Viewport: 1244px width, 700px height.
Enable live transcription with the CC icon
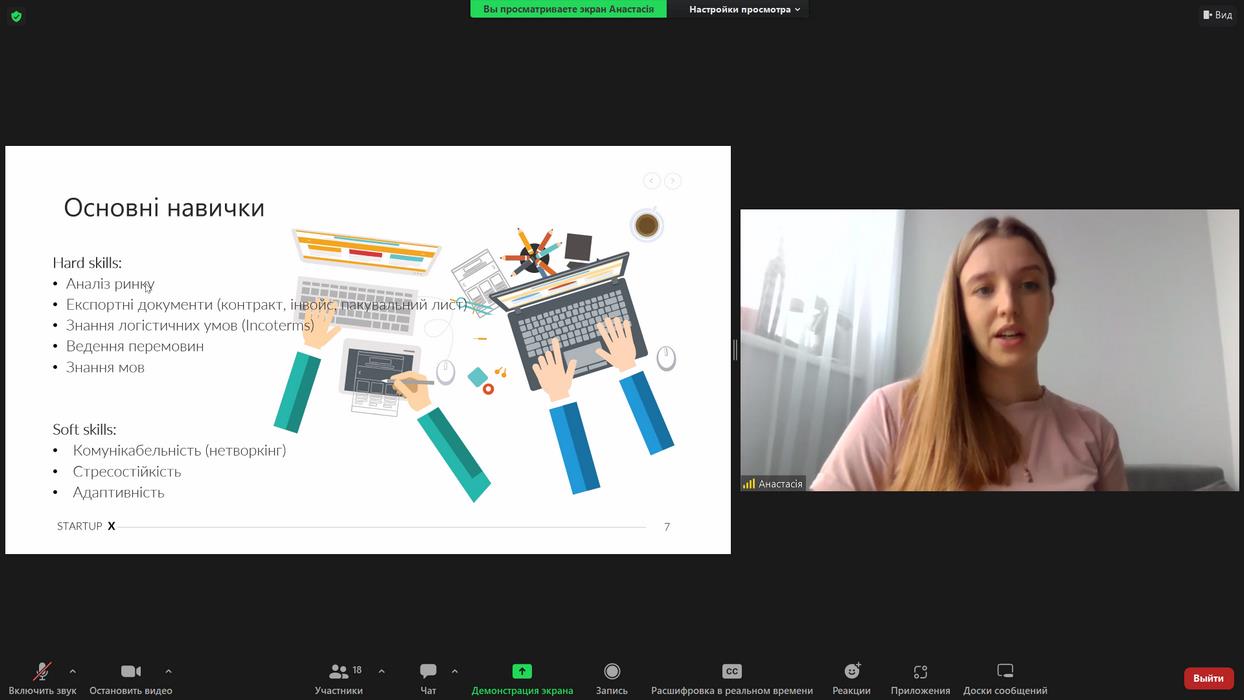[731, 671]
